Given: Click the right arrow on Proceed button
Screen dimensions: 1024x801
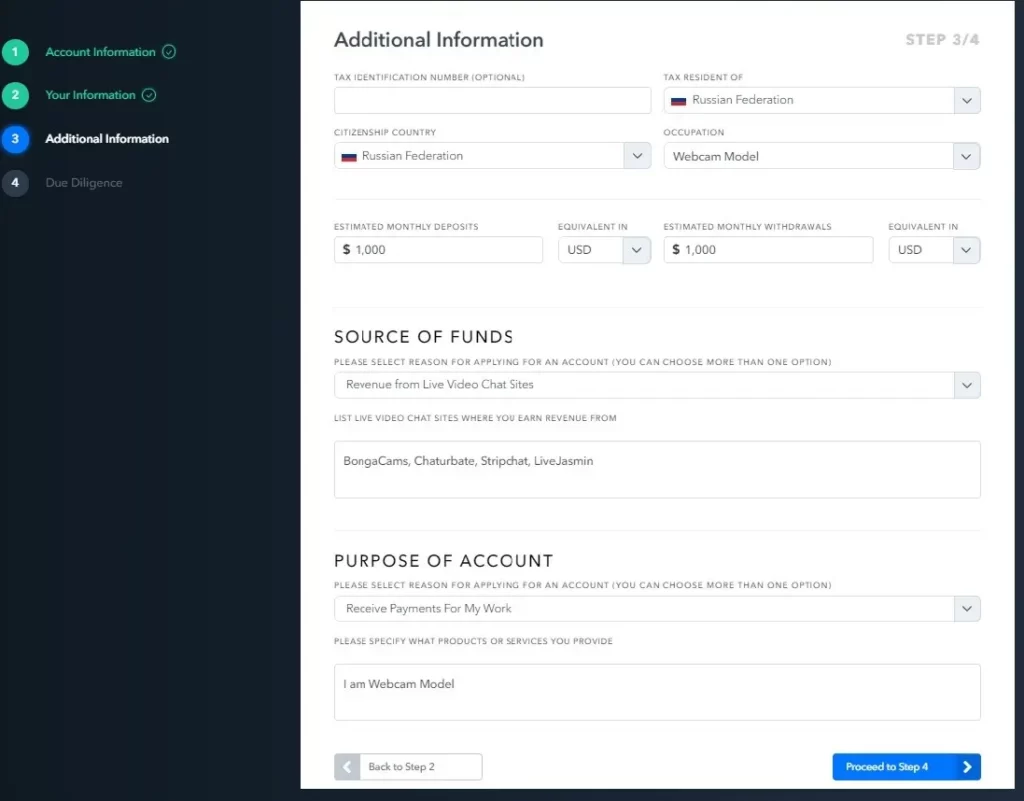Looking at the screenshot, I should (967, 767).
